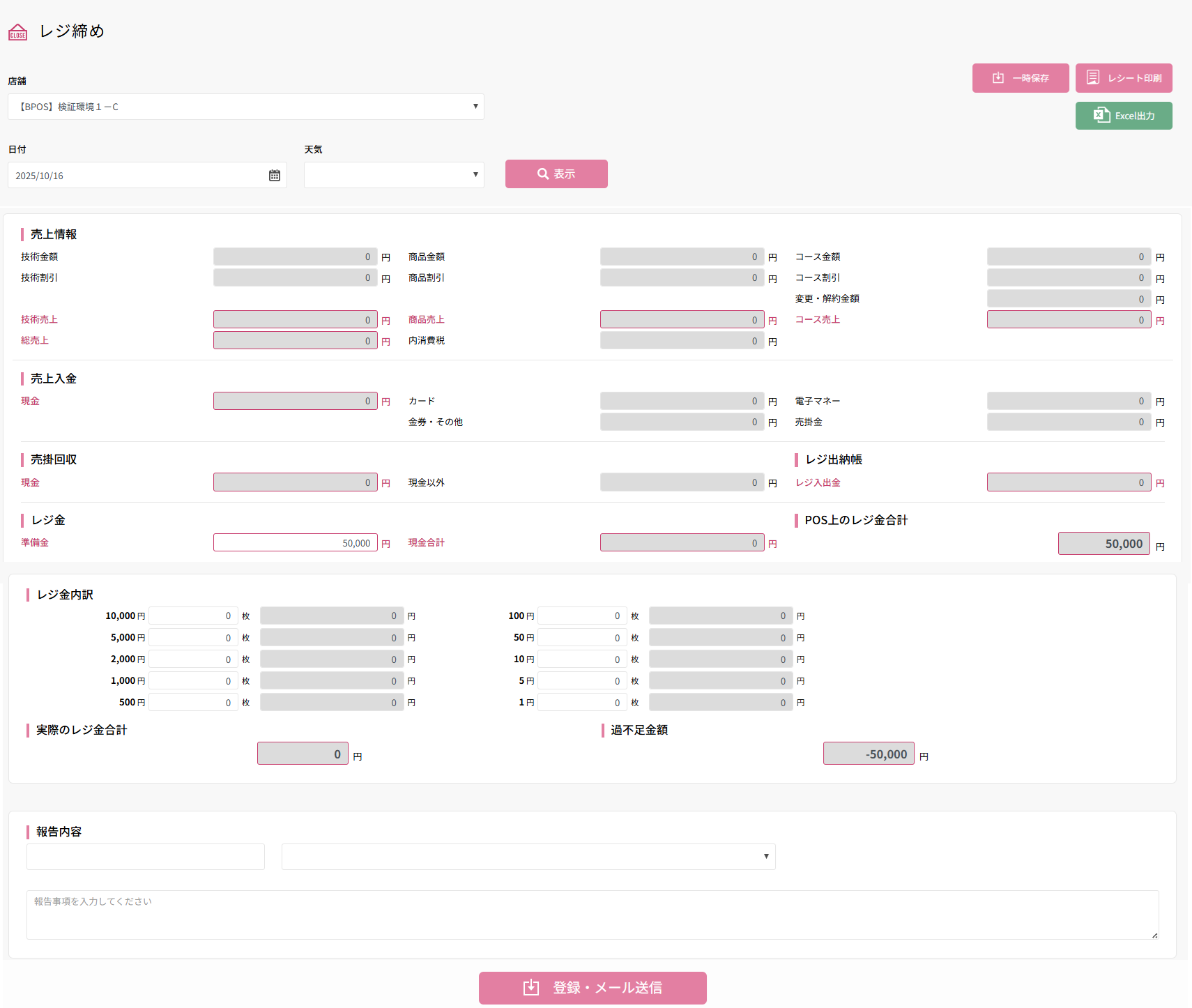Select the 500円 coin count field
Screen dimensions: 1192x1008
click(193, 703)
